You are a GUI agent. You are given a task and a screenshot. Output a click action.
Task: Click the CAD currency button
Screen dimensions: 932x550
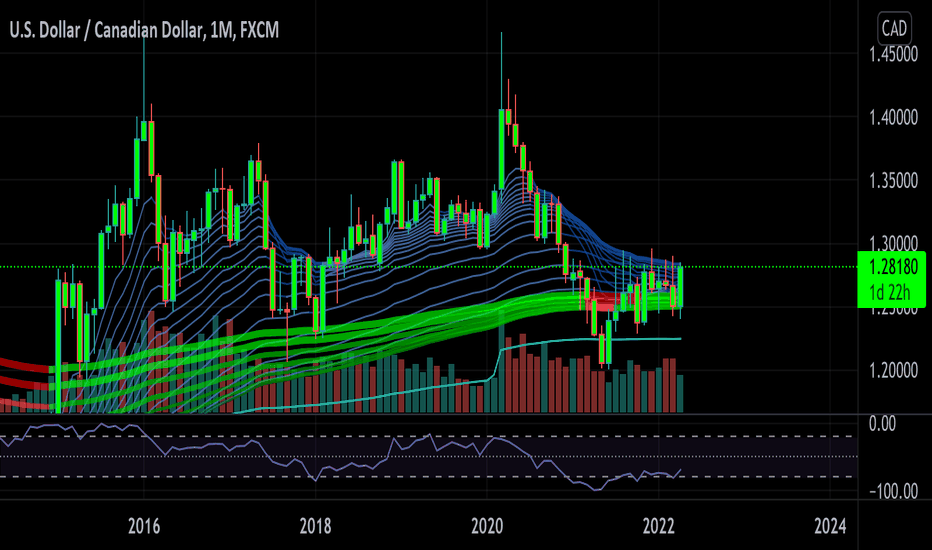click(894, 28)
